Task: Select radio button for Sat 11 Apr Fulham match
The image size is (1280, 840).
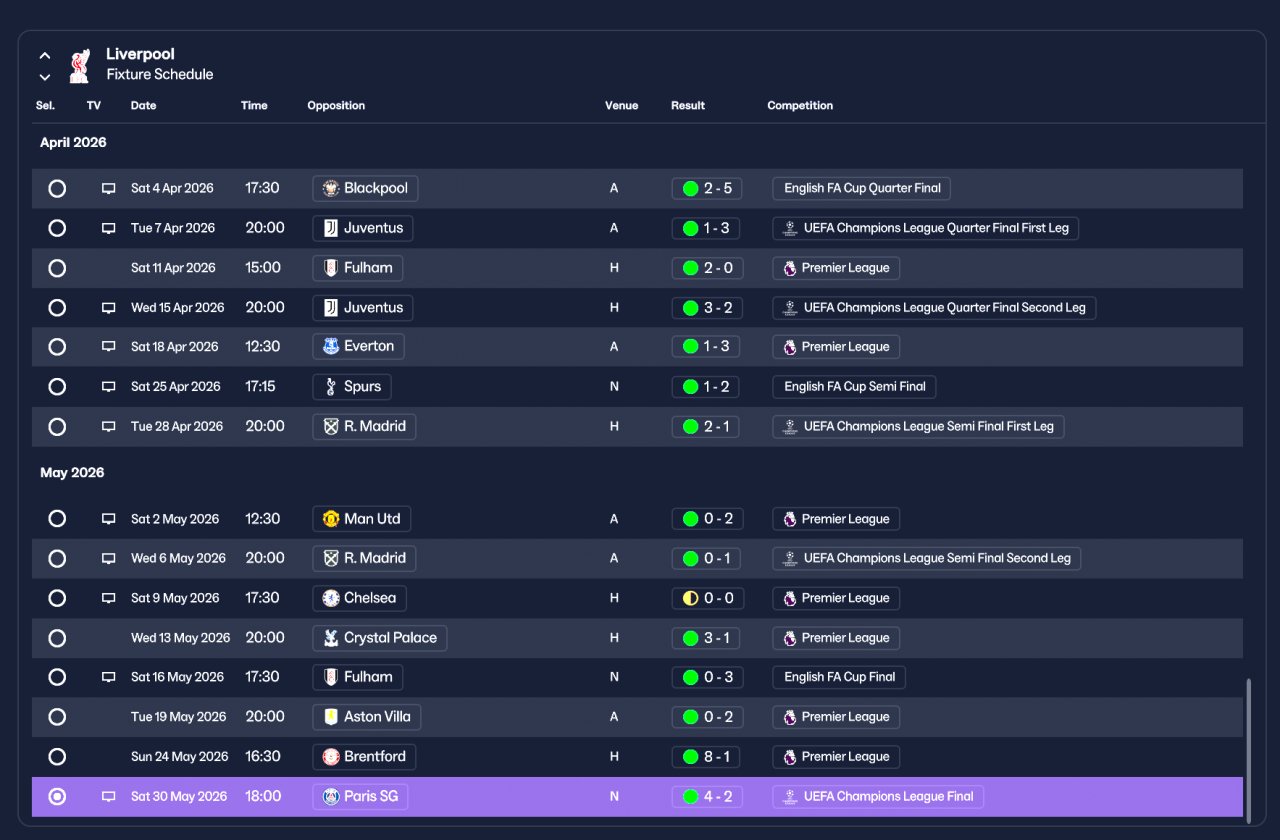Action: (57, 268)
